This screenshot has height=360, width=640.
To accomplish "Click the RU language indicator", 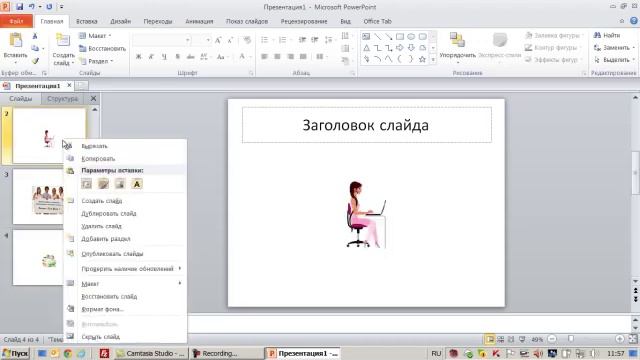I will [436, 353].
